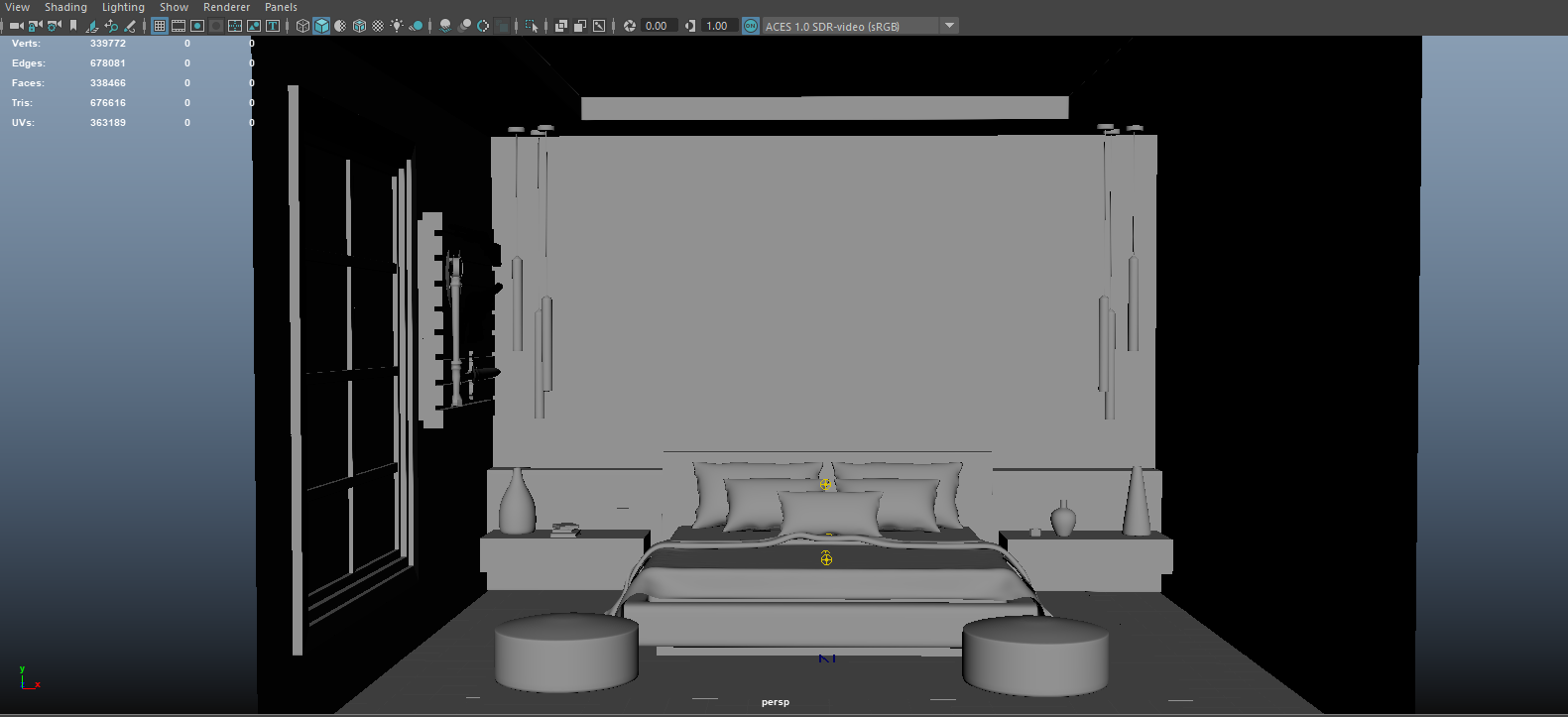Open the Renderer menu
The image size is (1568, 717).
[226, 7]
